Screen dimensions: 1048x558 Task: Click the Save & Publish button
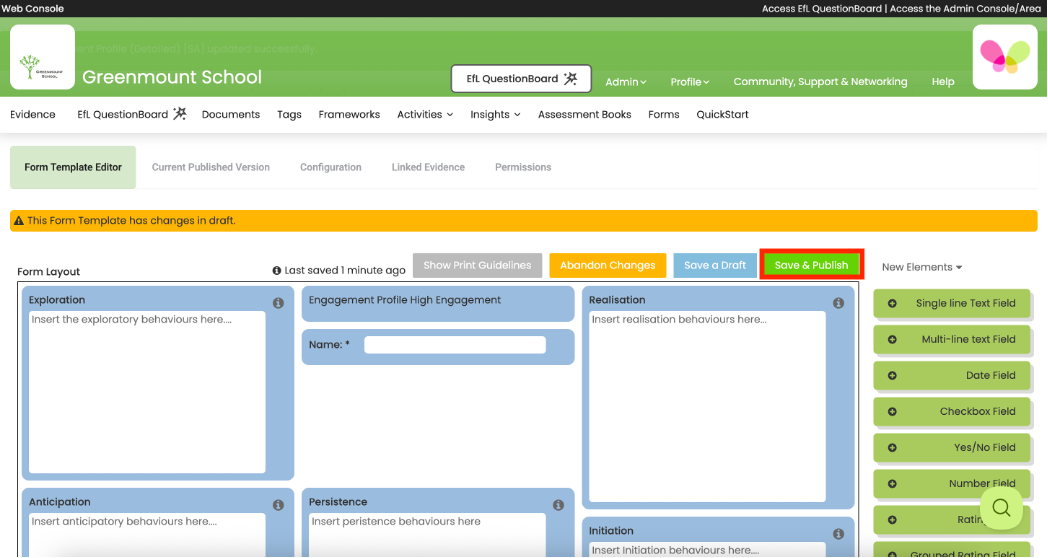coord(811,265)
